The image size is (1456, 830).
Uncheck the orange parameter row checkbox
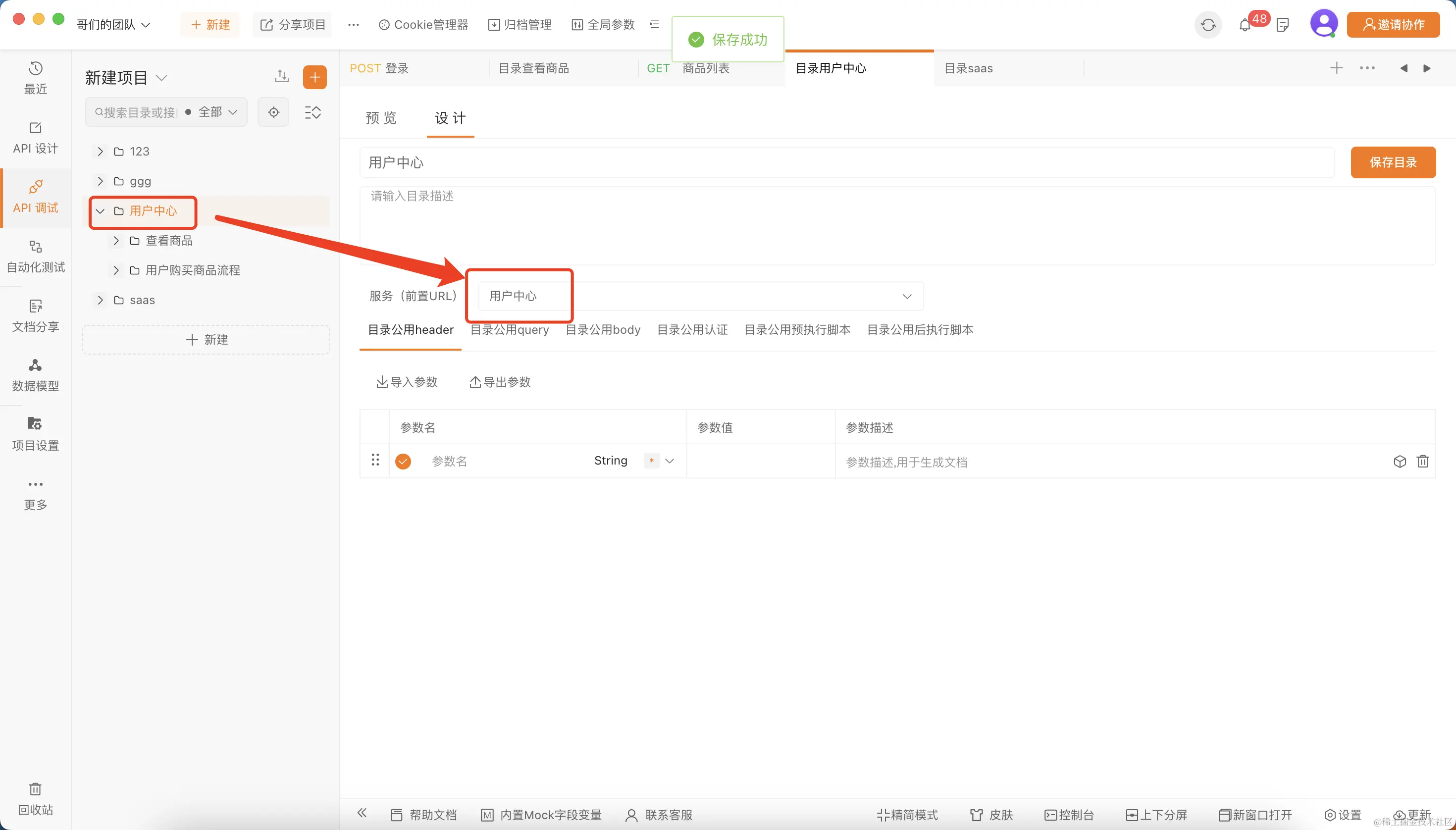[x=403, y=461]
